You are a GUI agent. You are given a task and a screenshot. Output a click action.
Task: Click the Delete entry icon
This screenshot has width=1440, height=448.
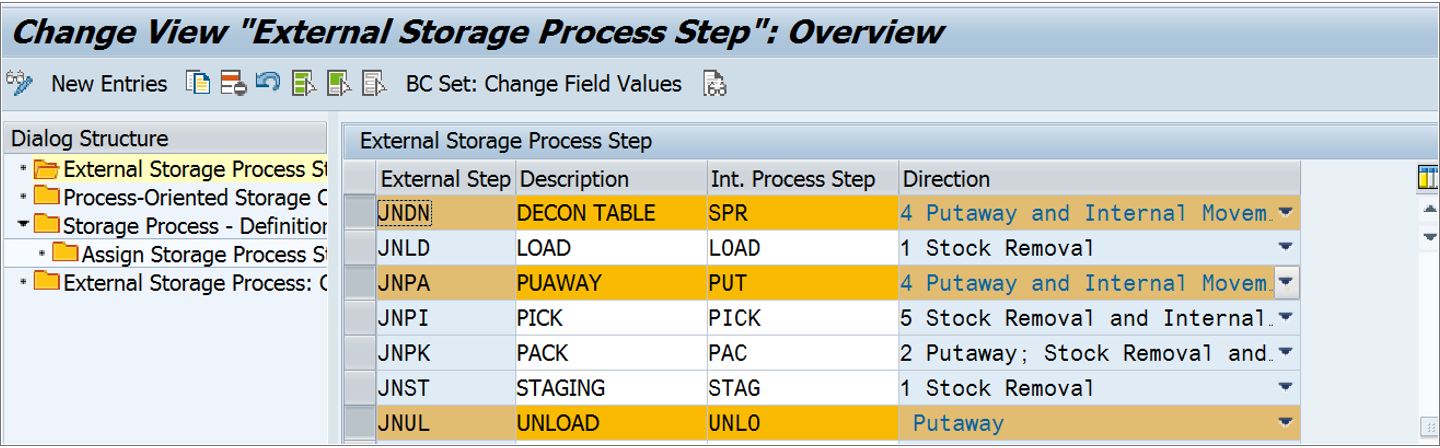233,83
